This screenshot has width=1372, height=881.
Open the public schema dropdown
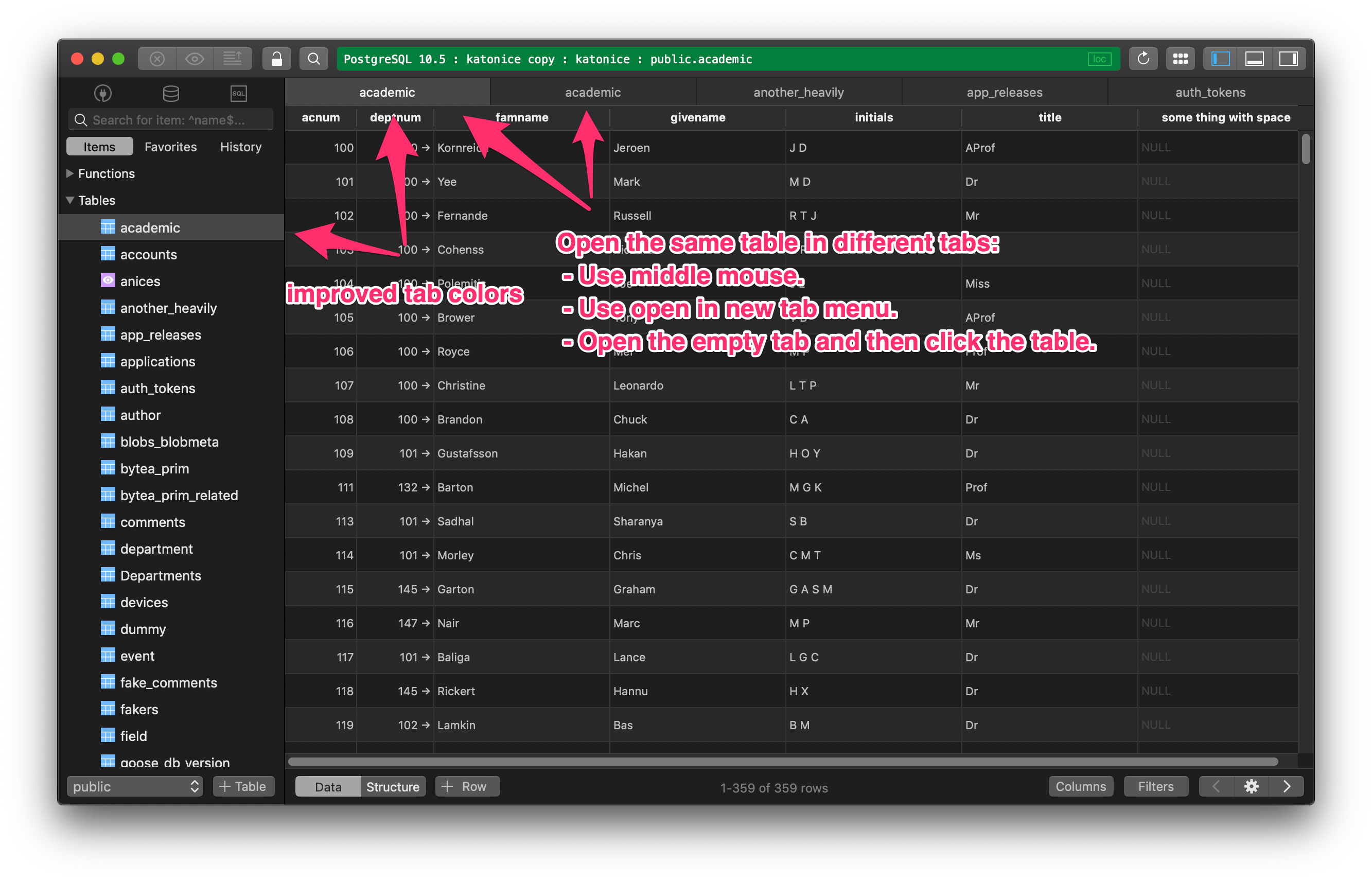click(x=135, y=786)
